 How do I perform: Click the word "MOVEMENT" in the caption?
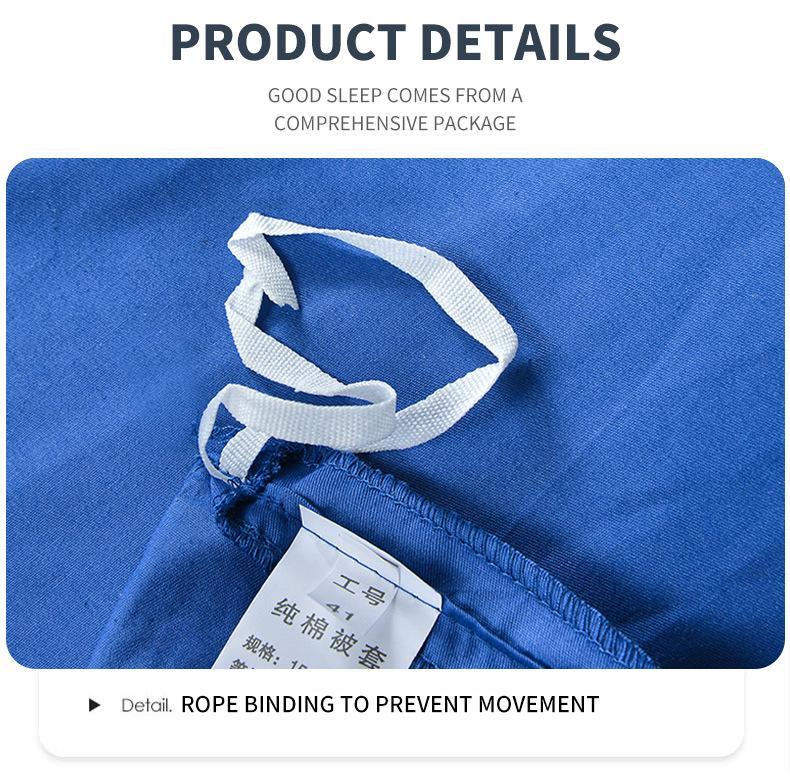point(538,704)
